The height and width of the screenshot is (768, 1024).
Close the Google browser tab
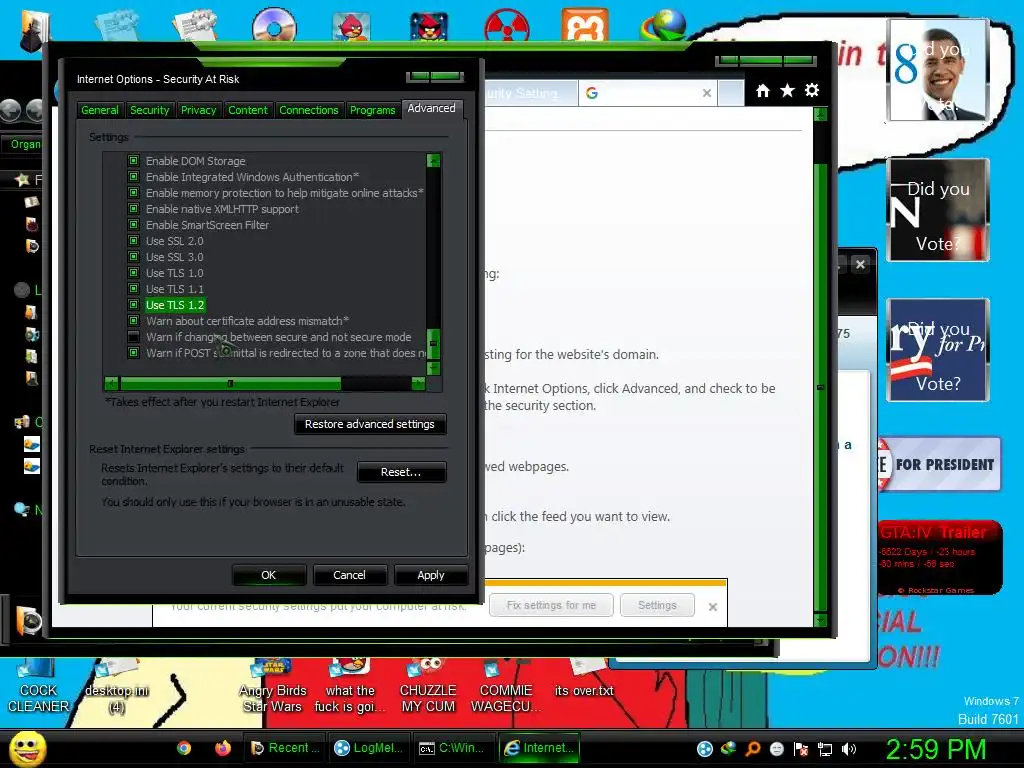click(x=706, y=93)
